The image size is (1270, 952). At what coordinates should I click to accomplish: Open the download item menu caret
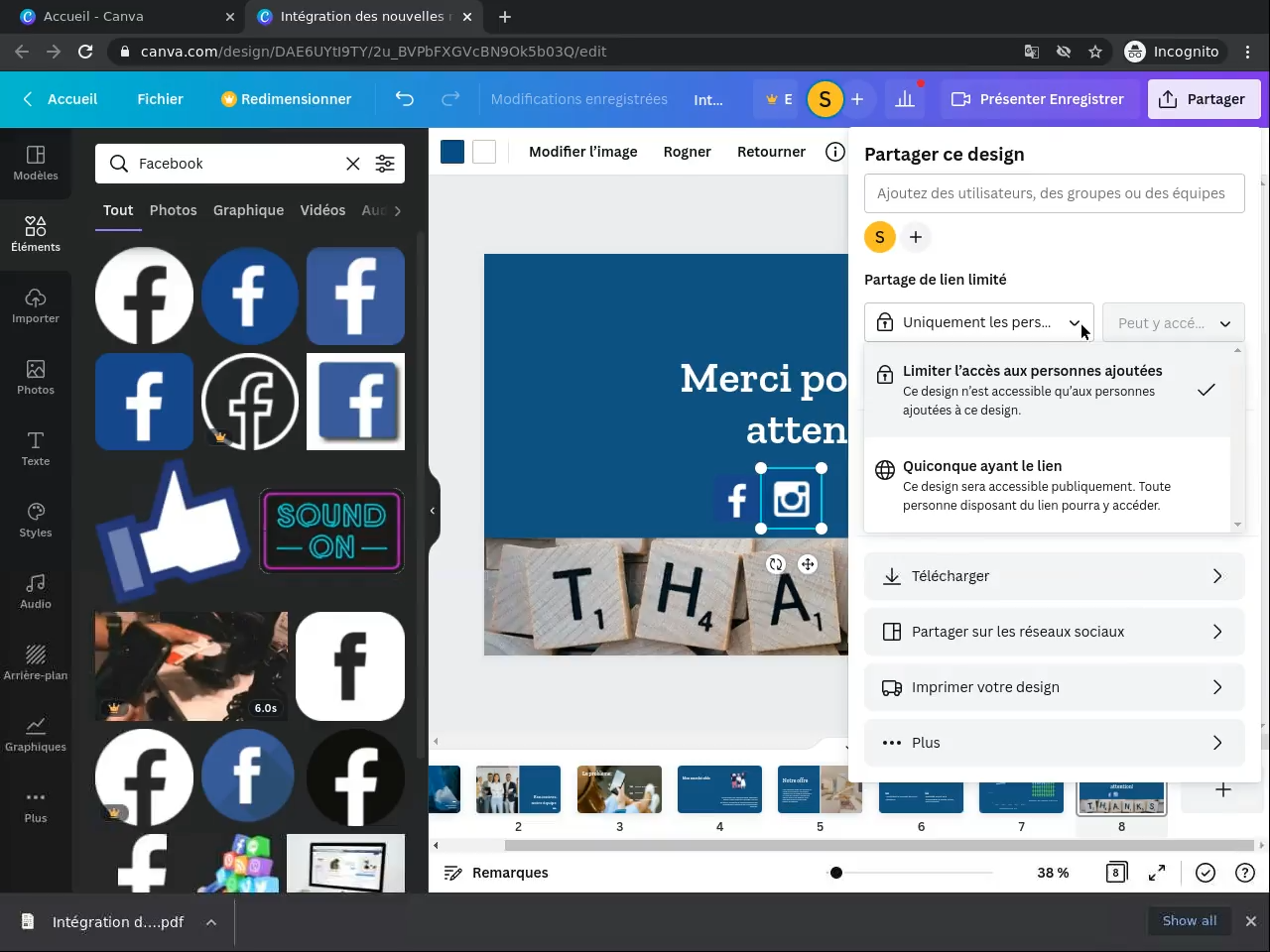(211, 922)
